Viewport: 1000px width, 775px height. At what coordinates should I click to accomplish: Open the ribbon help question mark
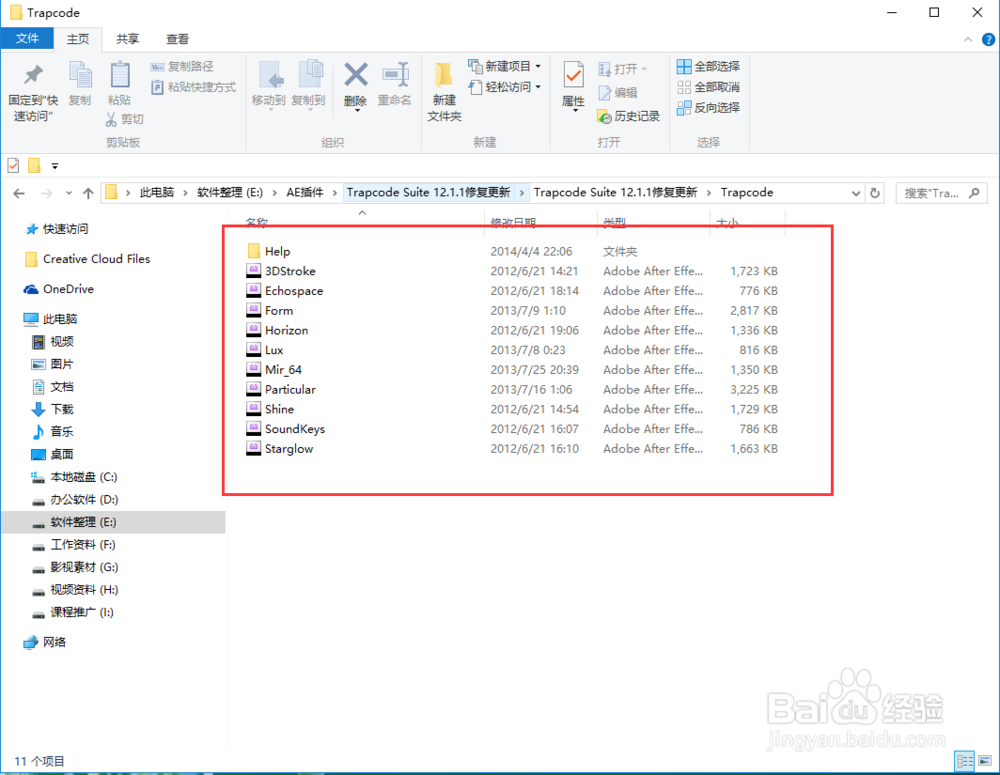point(989,40)
